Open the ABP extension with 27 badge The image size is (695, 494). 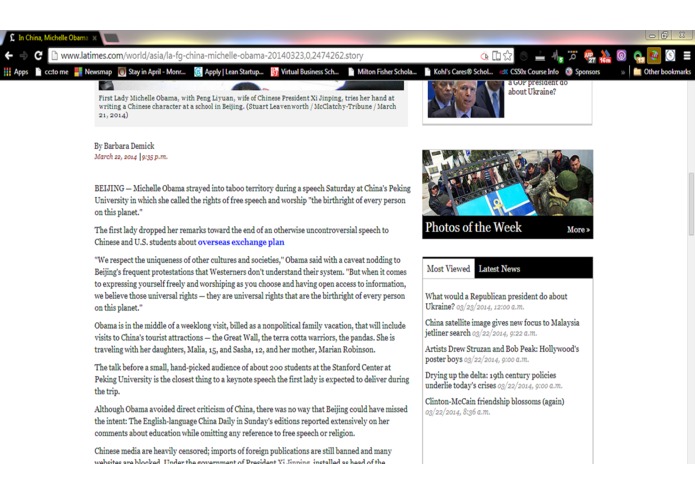pyautogui.click(x=589, y=56)
